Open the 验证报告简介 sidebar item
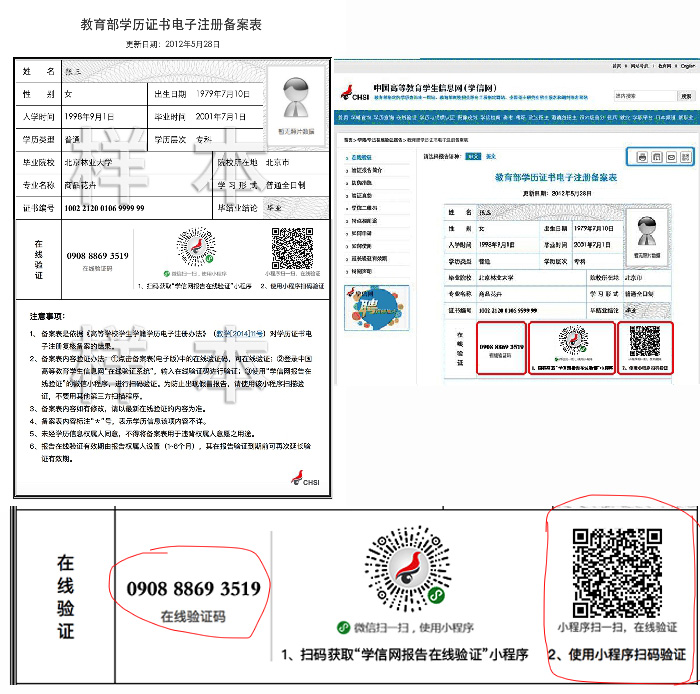 point(367,170)
